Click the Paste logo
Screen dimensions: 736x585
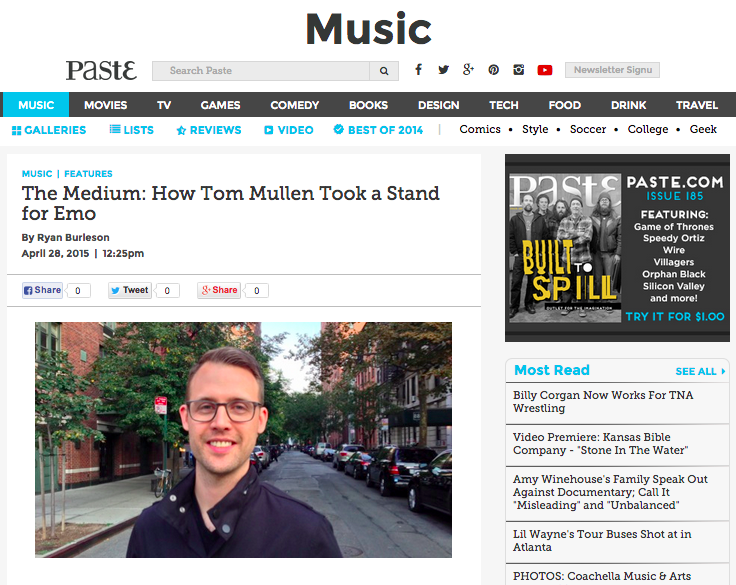pyautogui.click(x=101, y=70)
